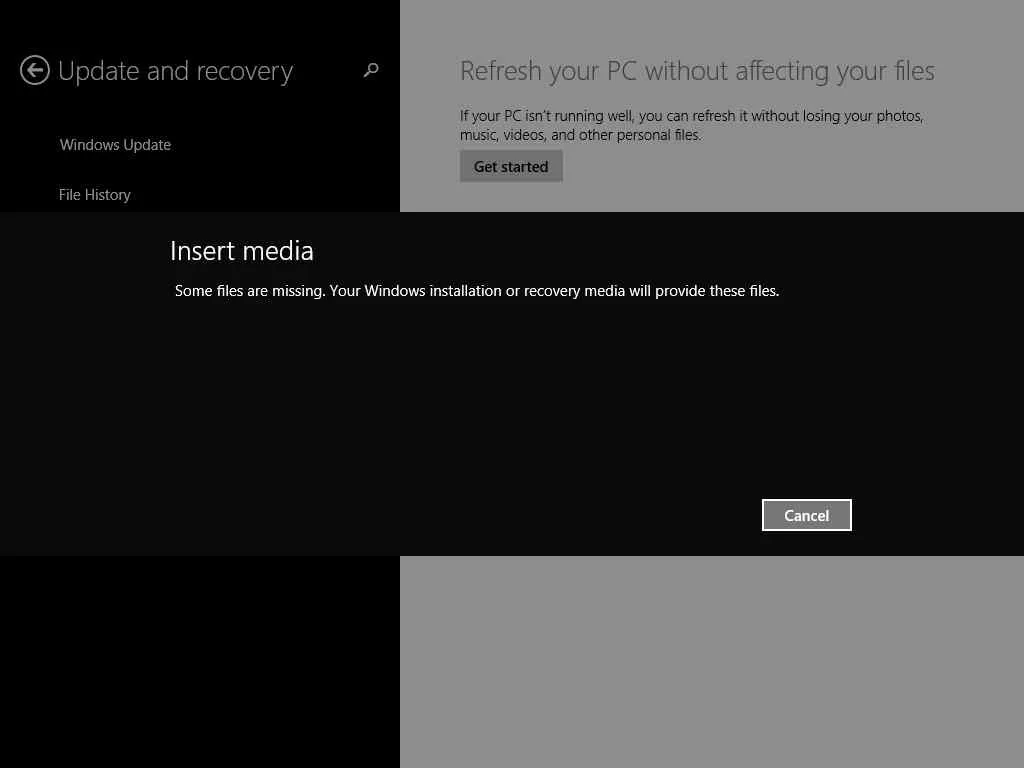Click the Get started button
The image size is (1024, 768).
pyautogui.click(x=511, y=167)
